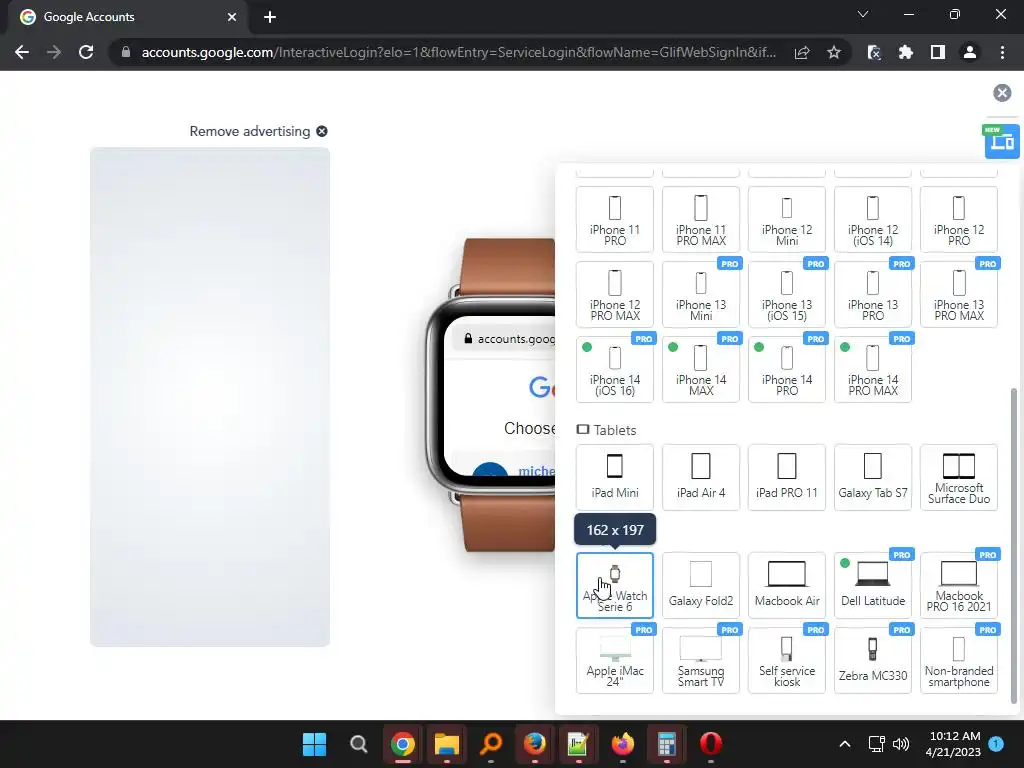This screenshot has width=1024, height=768.
Task: Close the simulator overlay with the X
Action: [1002, 93]
